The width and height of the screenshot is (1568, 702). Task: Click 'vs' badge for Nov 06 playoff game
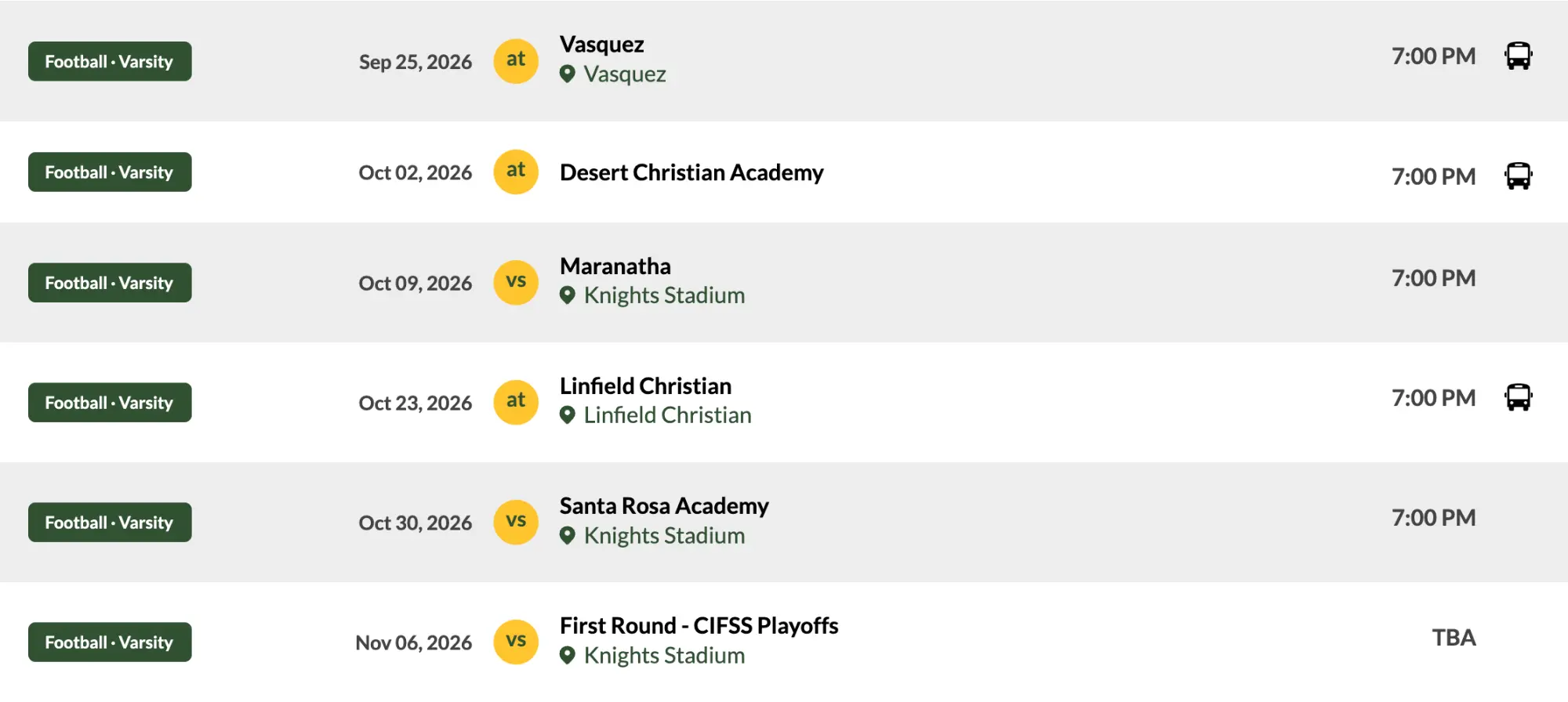516,642
